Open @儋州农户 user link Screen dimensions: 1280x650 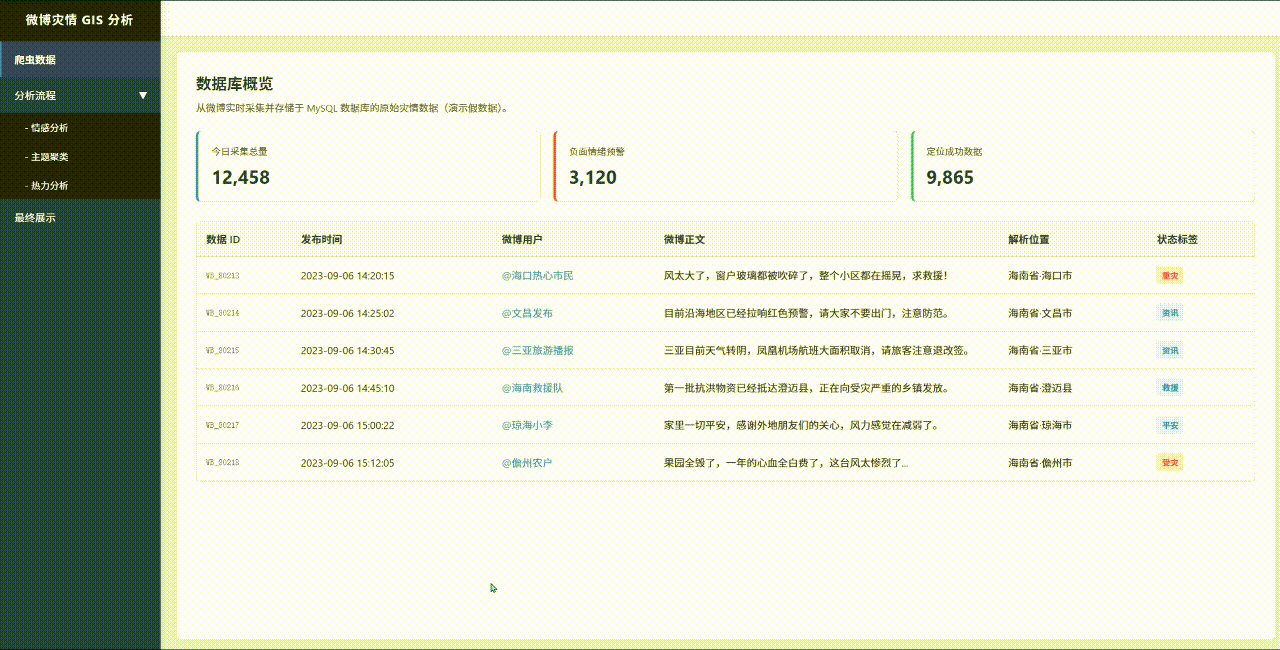[x=527, y=463]
